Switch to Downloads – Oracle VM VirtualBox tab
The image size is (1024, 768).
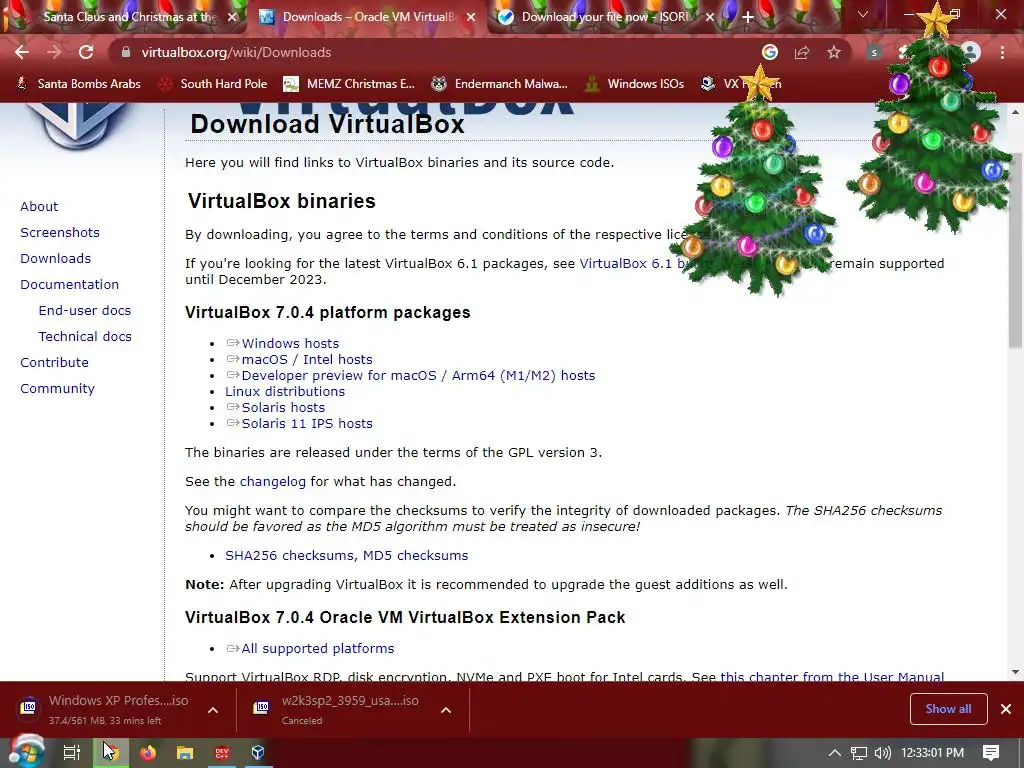[x=366, y=17]
